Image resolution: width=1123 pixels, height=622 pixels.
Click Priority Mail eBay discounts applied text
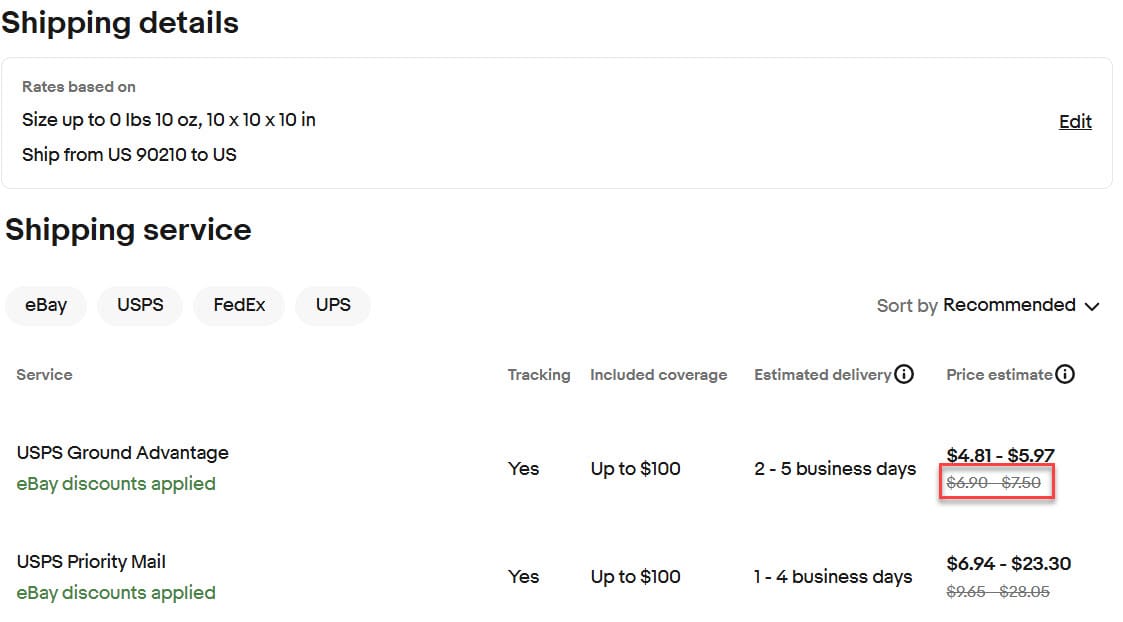[116, 593]
